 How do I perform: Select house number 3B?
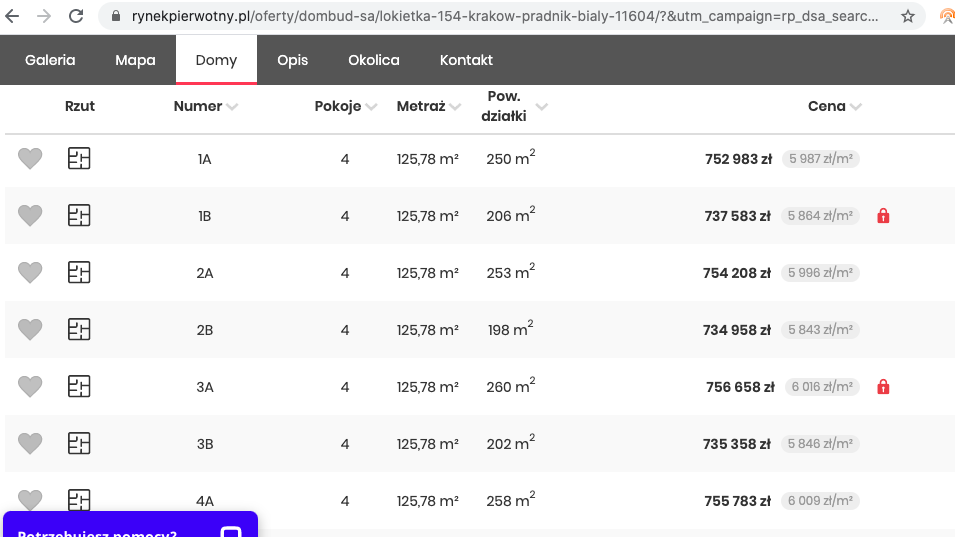point(205,444)
